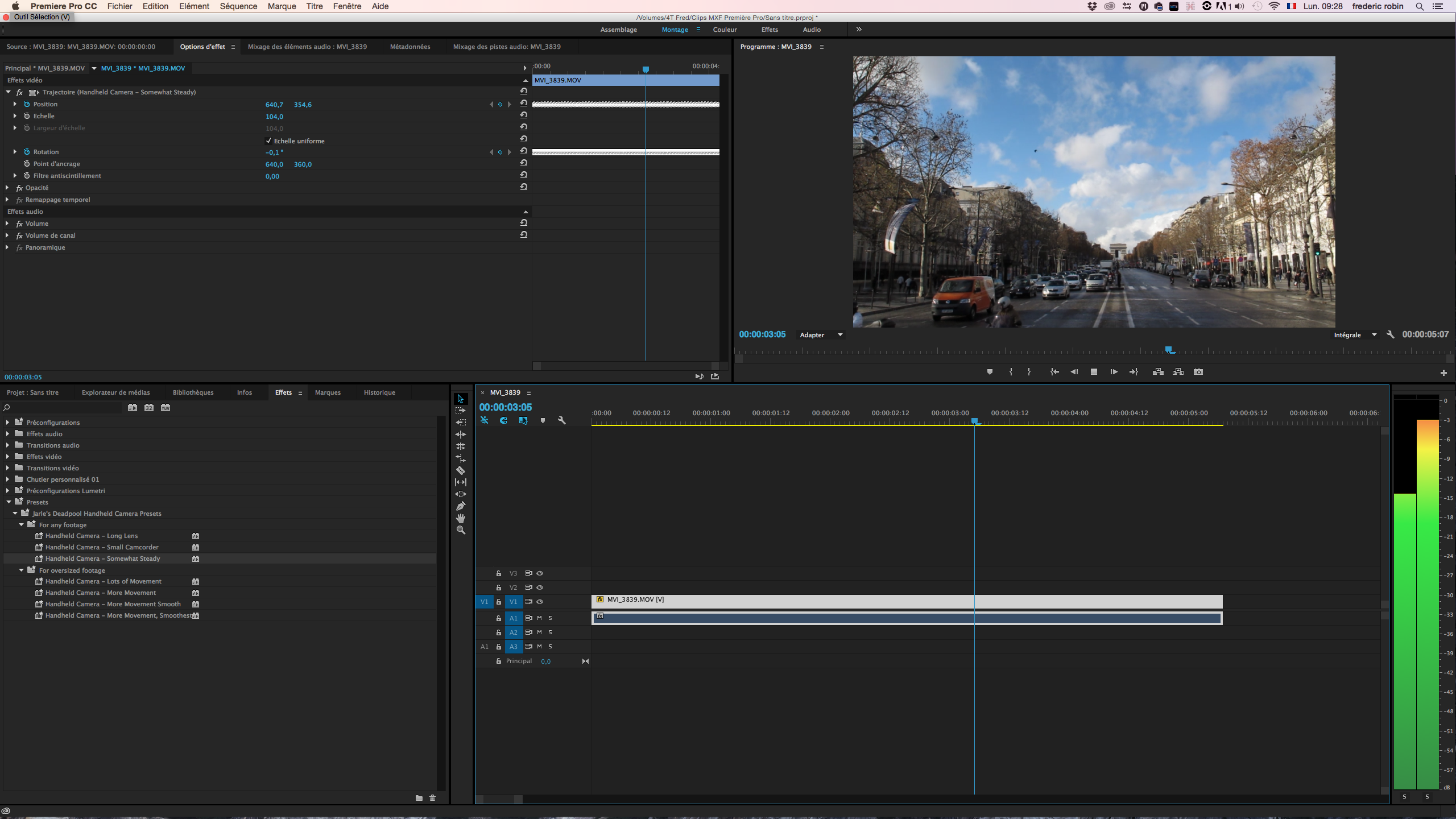Screen dimensions: 1456x819
Task: Expand the Effets vidéo folder
Action: pos(7,457)
